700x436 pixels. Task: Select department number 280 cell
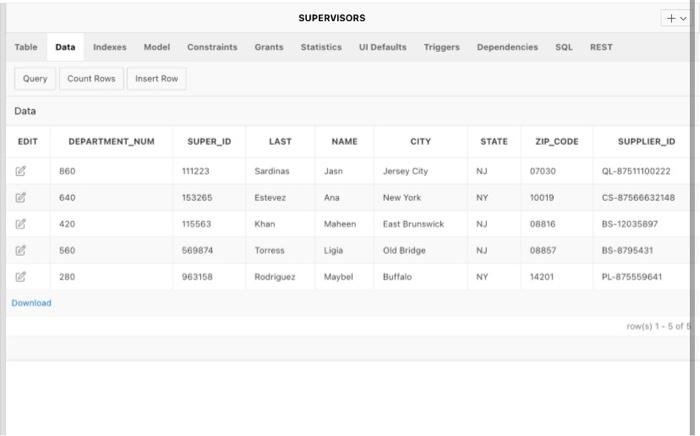coord(67,277)
